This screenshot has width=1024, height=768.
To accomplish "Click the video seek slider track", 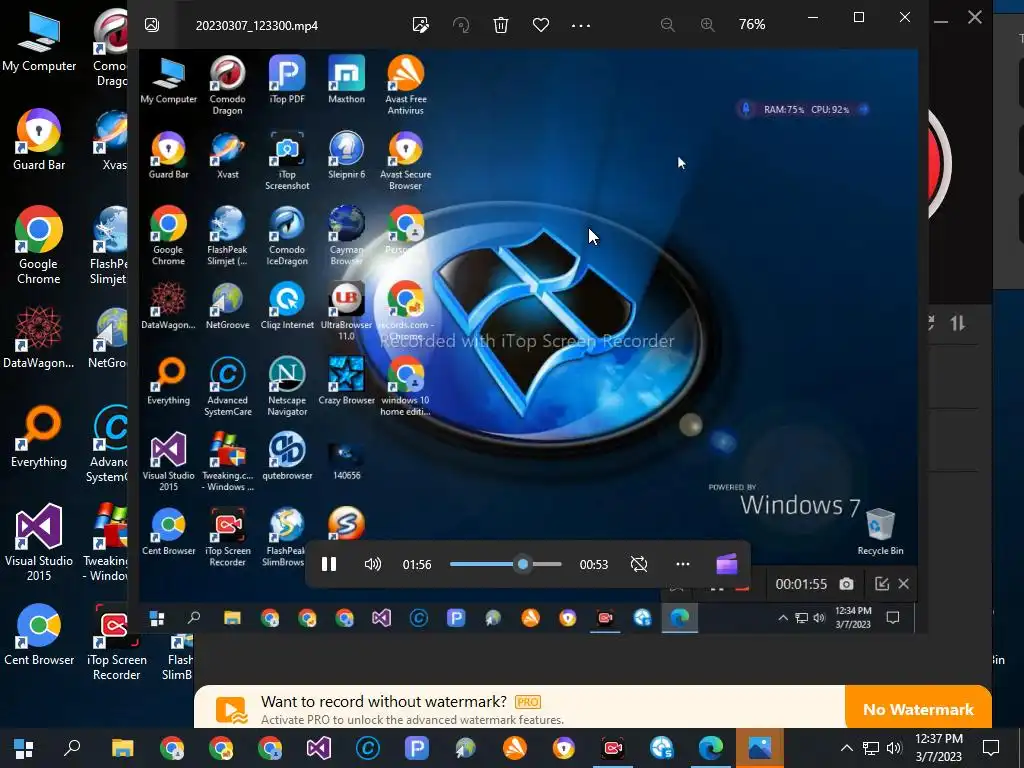I will (505, 564).
